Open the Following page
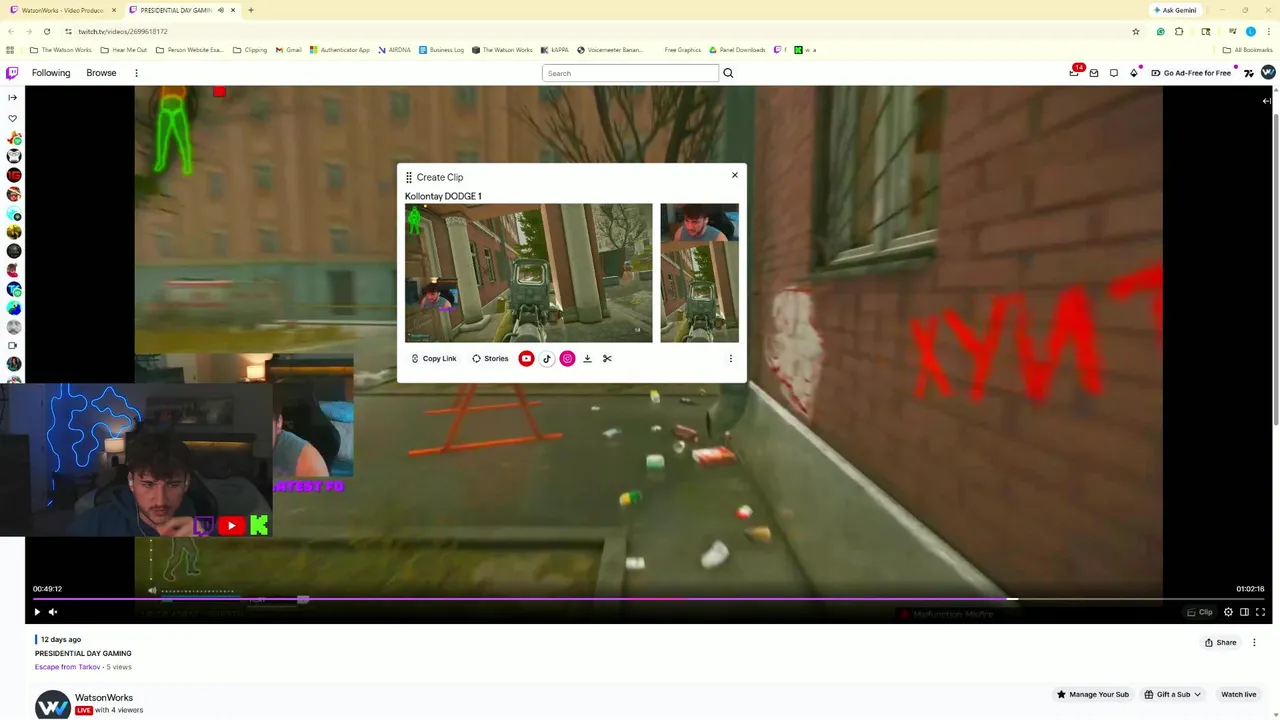Viewport: 1280px width, 720px height. pyautogui.click(x=51, y=73)
